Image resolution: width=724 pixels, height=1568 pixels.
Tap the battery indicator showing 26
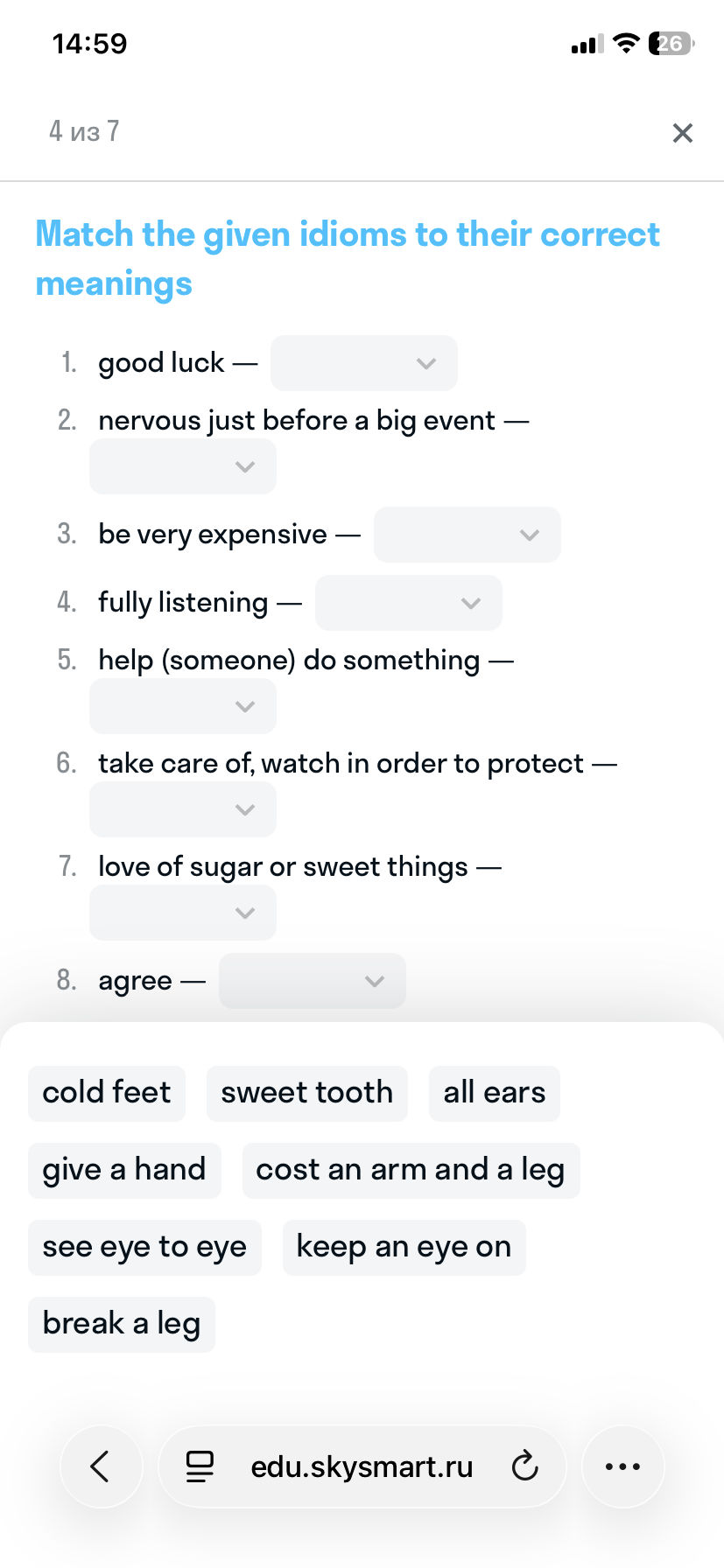point(668,42)
